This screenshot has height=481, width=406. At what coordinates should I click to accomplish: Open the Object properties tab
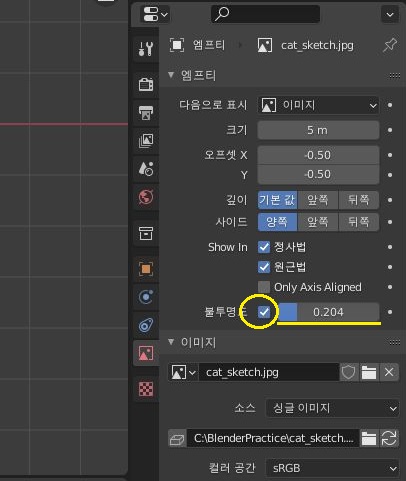click(146, 269)
